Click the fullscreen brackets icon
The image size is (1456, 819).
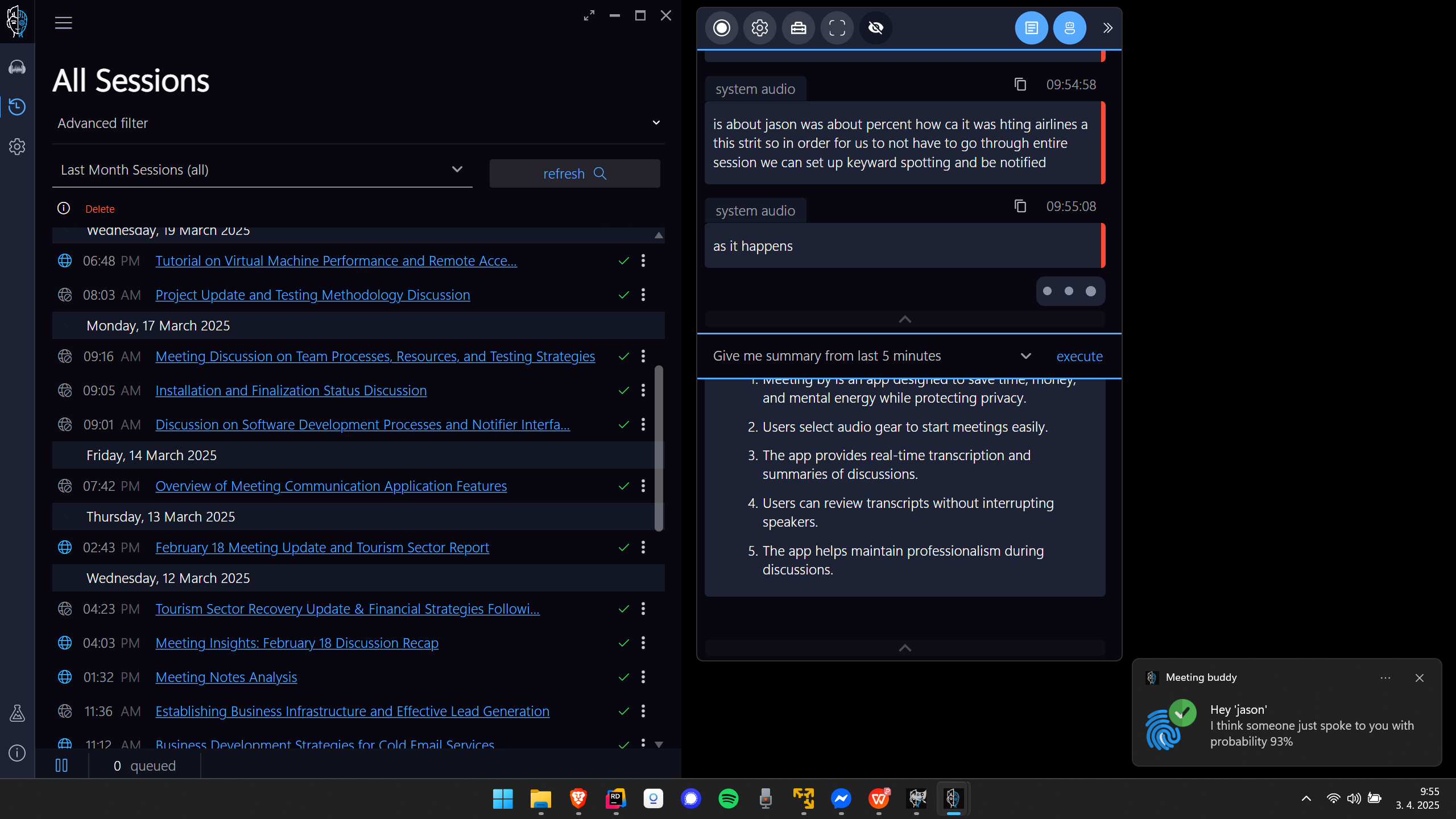(837, 28)
